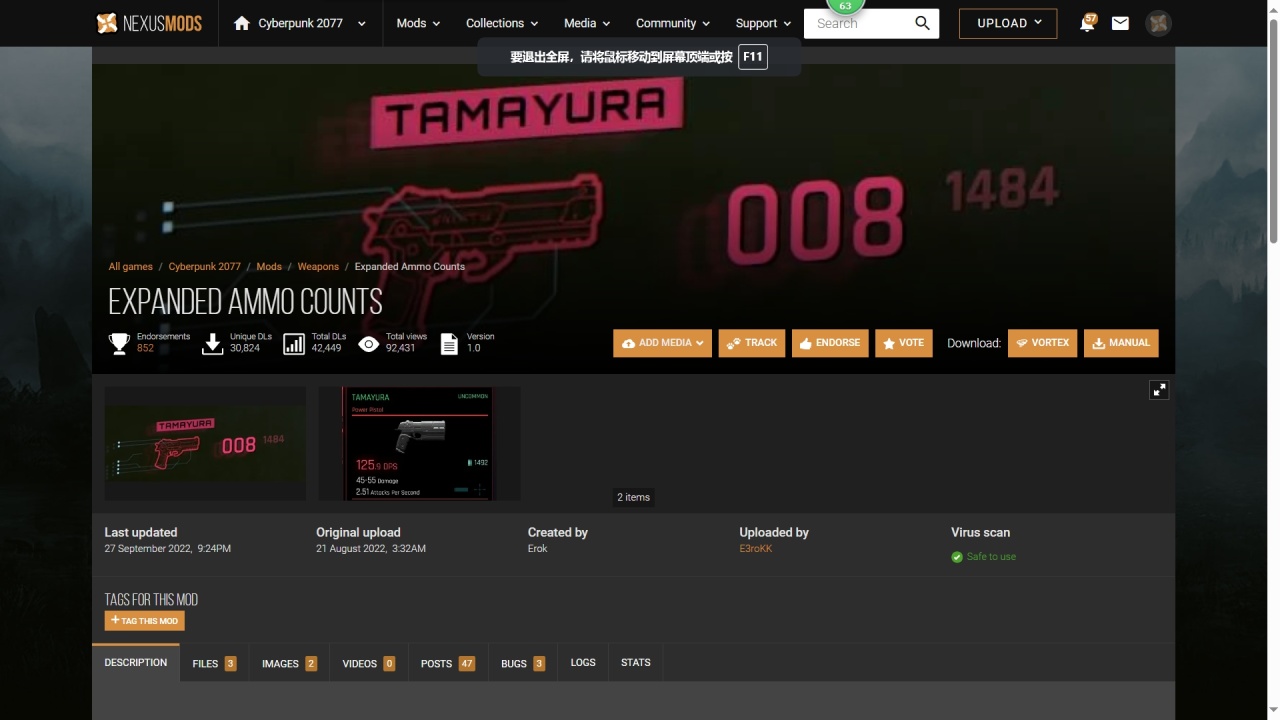
Task: Click the page vertical scrollbar
Action: tap(1273, 130)
